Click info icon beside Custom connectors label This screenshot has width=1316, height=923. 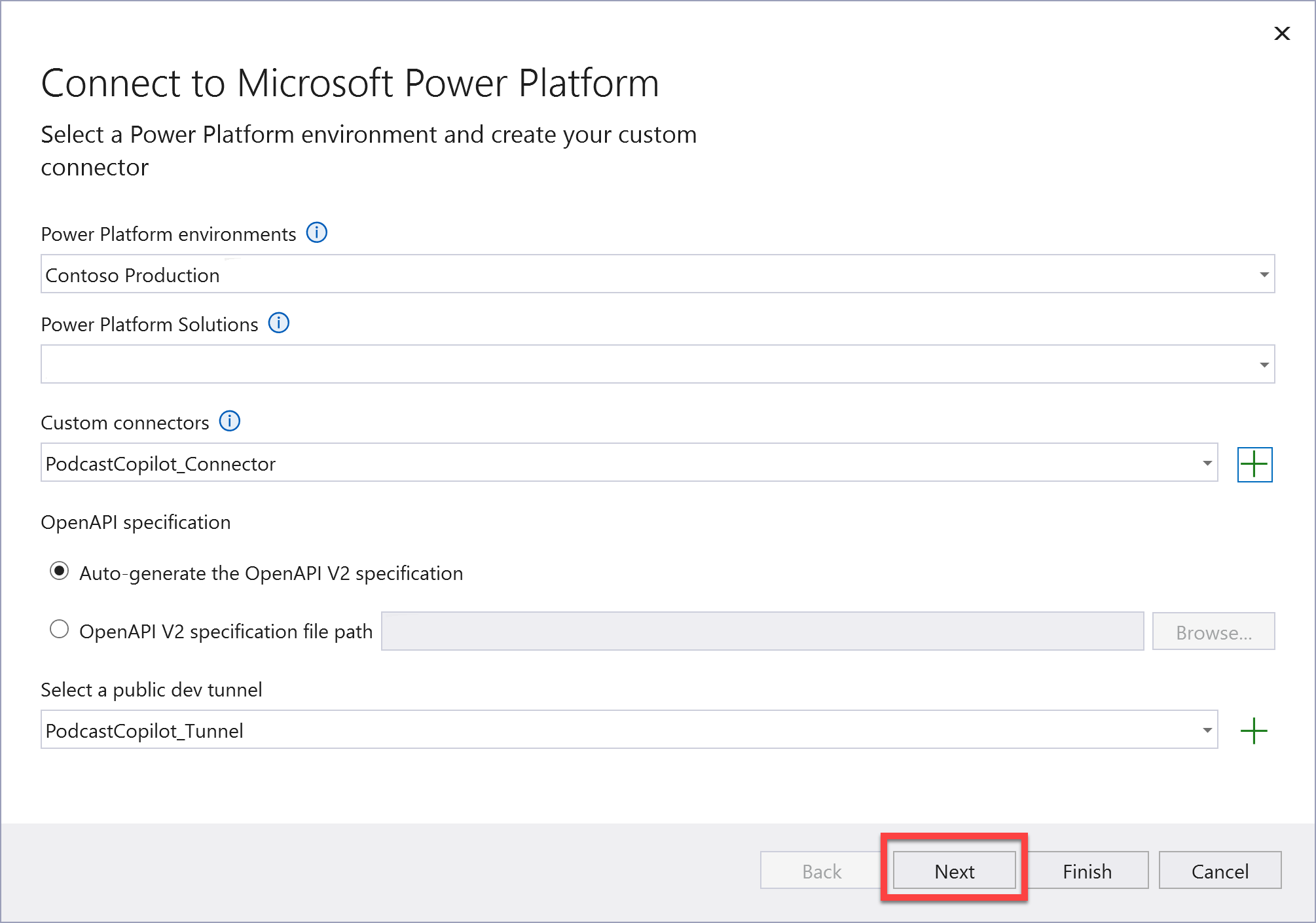(x=229, y=421)
